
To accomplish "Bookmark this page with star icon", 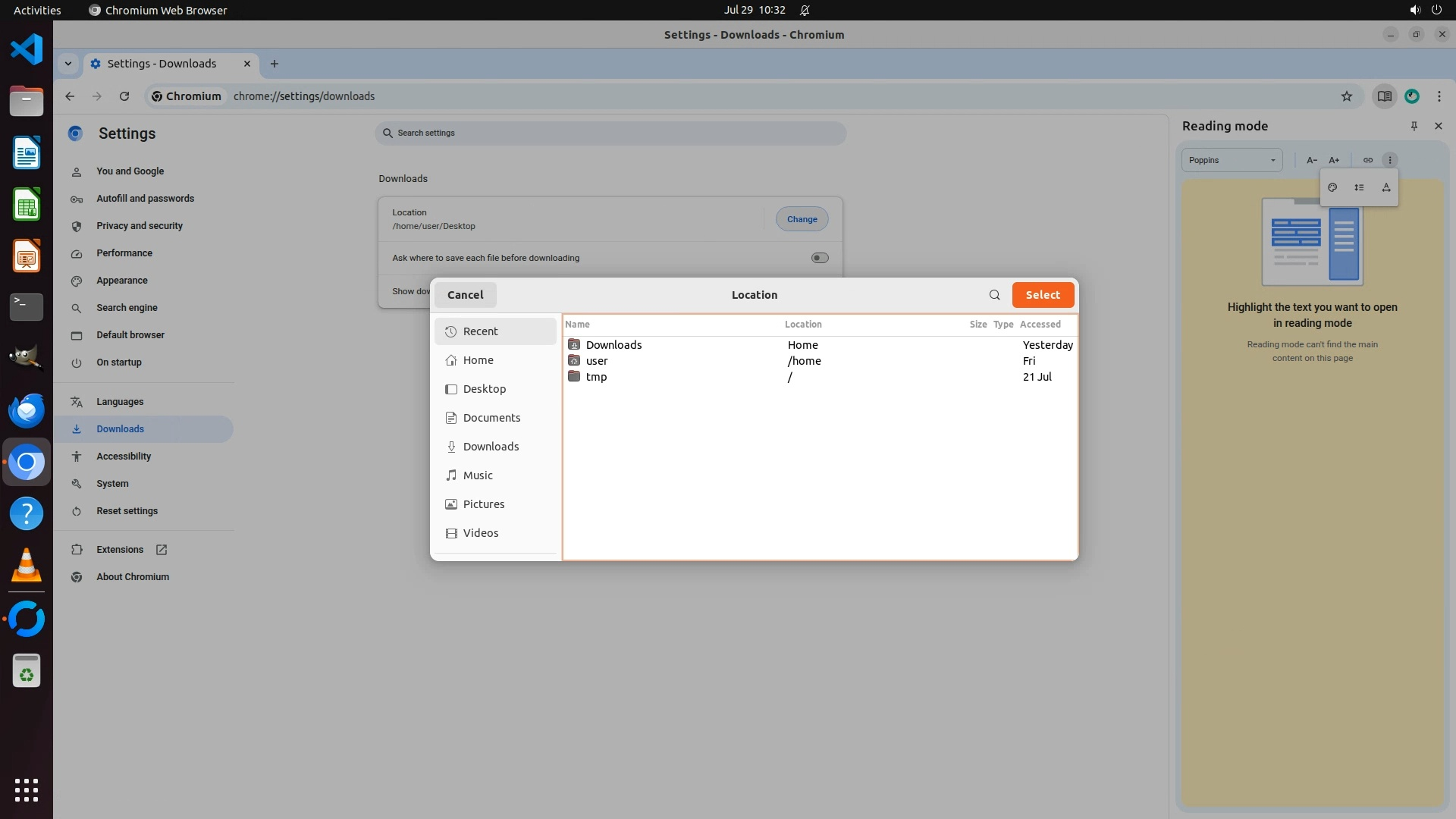I will (1346, 96).
